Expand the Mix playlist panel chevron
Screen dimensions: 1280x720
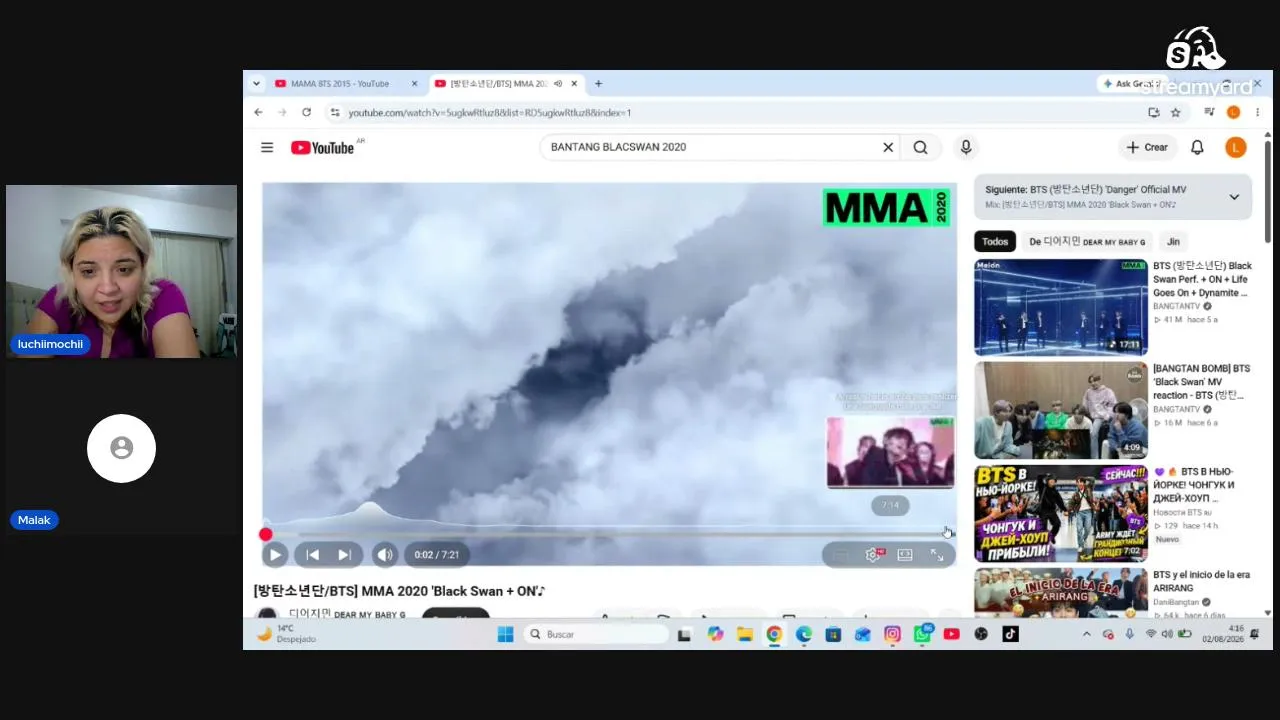(1234, 197)
